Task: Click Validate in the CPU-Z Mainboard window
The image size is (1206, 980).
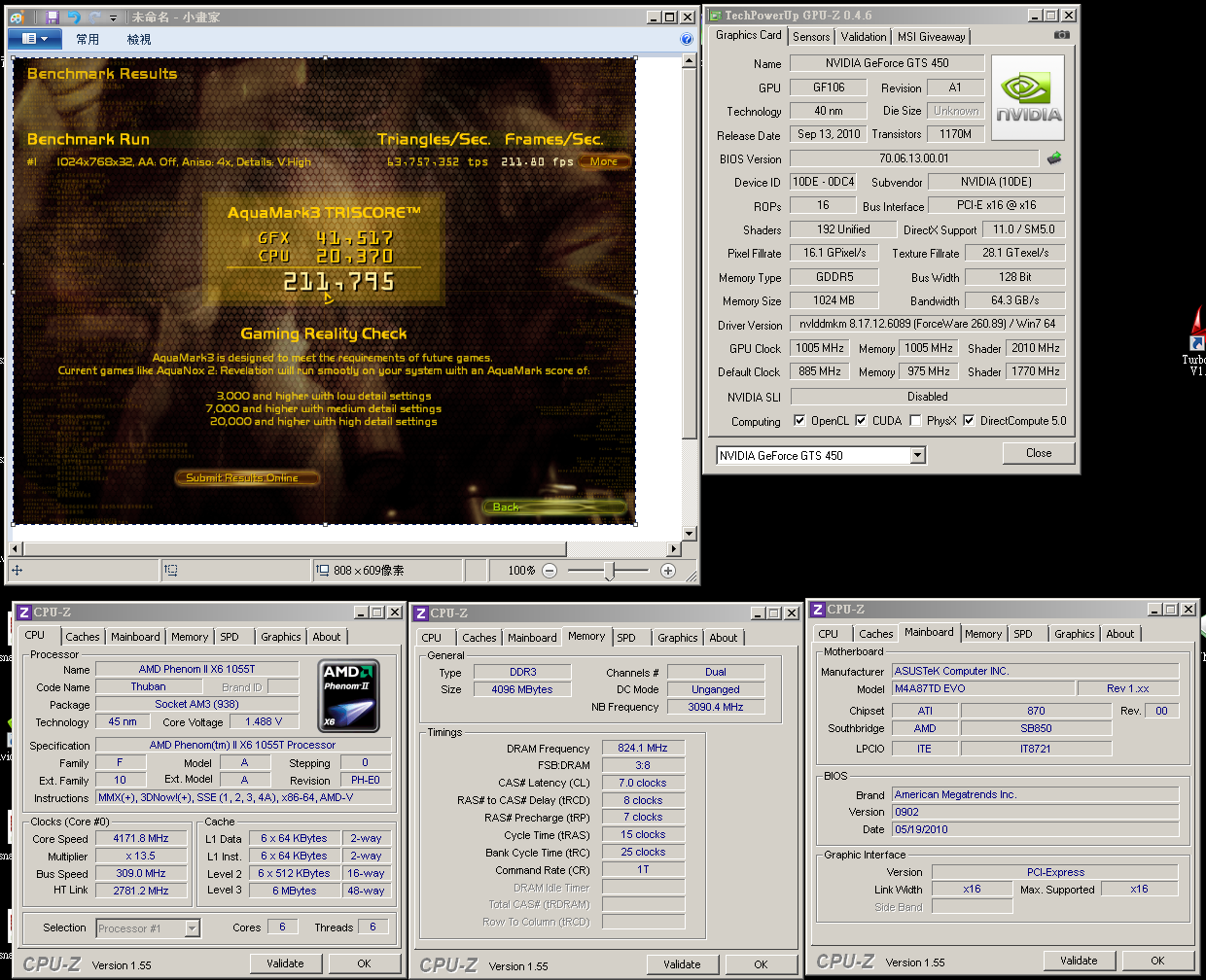Action: point(1079,961)
